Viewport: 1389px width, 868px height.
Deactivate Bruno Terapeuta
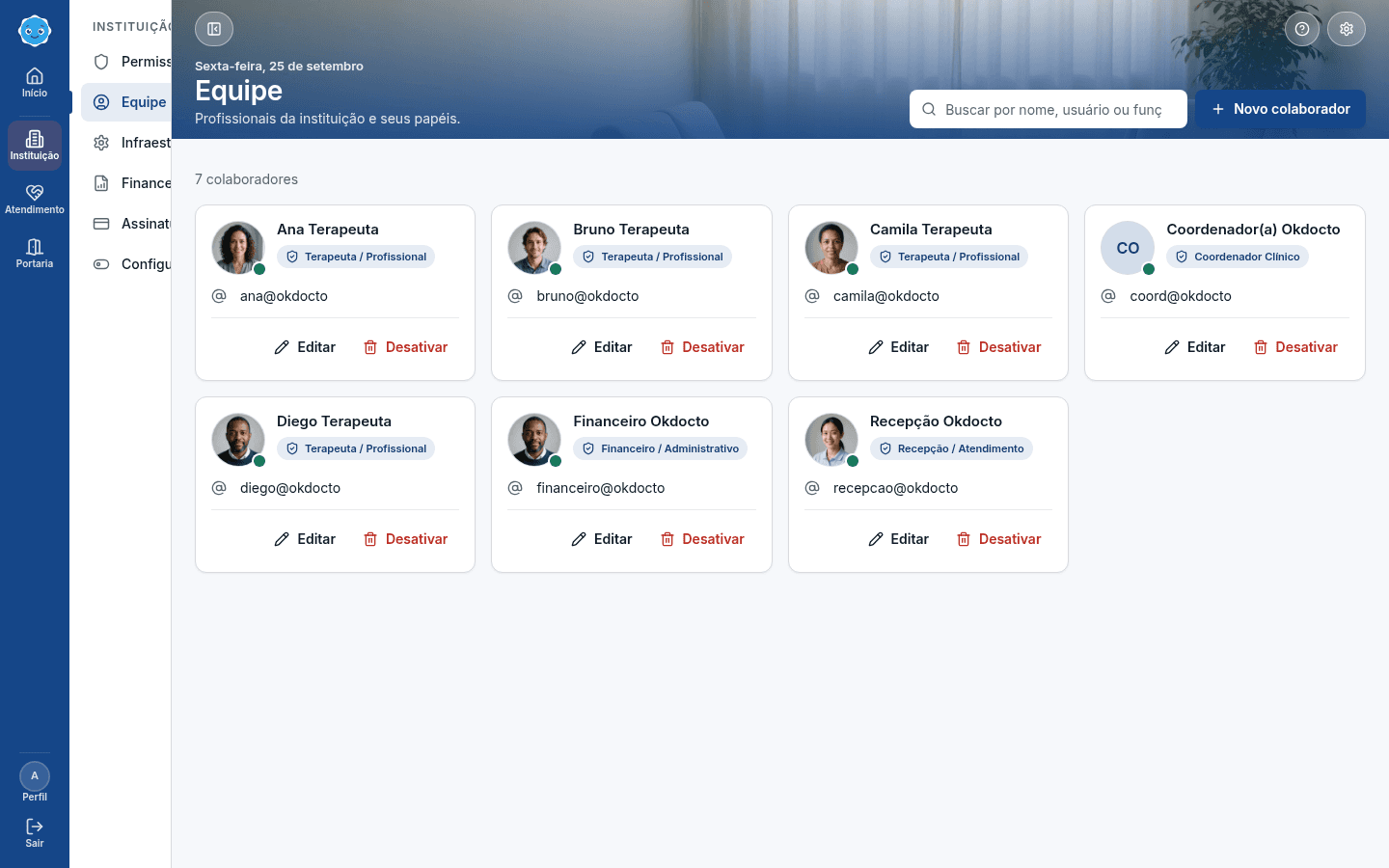click(x=702, y=347)
